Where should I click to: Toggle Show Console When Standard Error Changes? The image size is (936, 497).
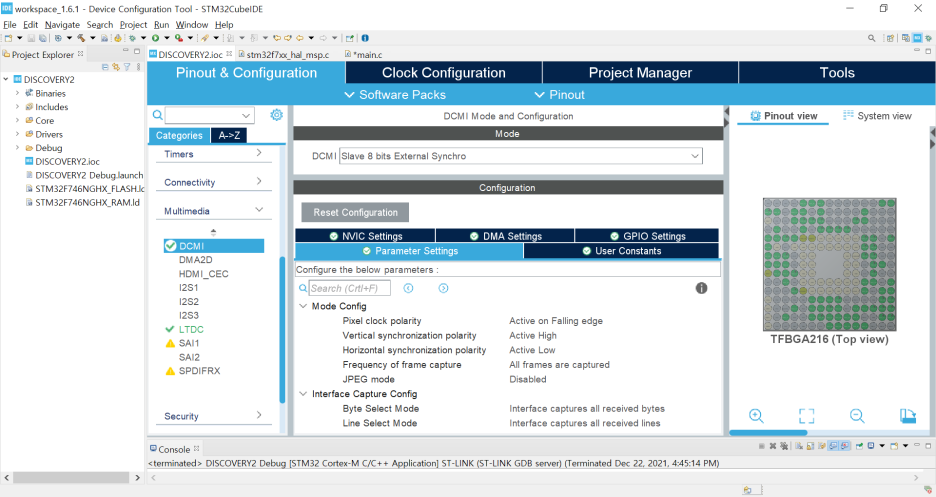tap(844, 446)
